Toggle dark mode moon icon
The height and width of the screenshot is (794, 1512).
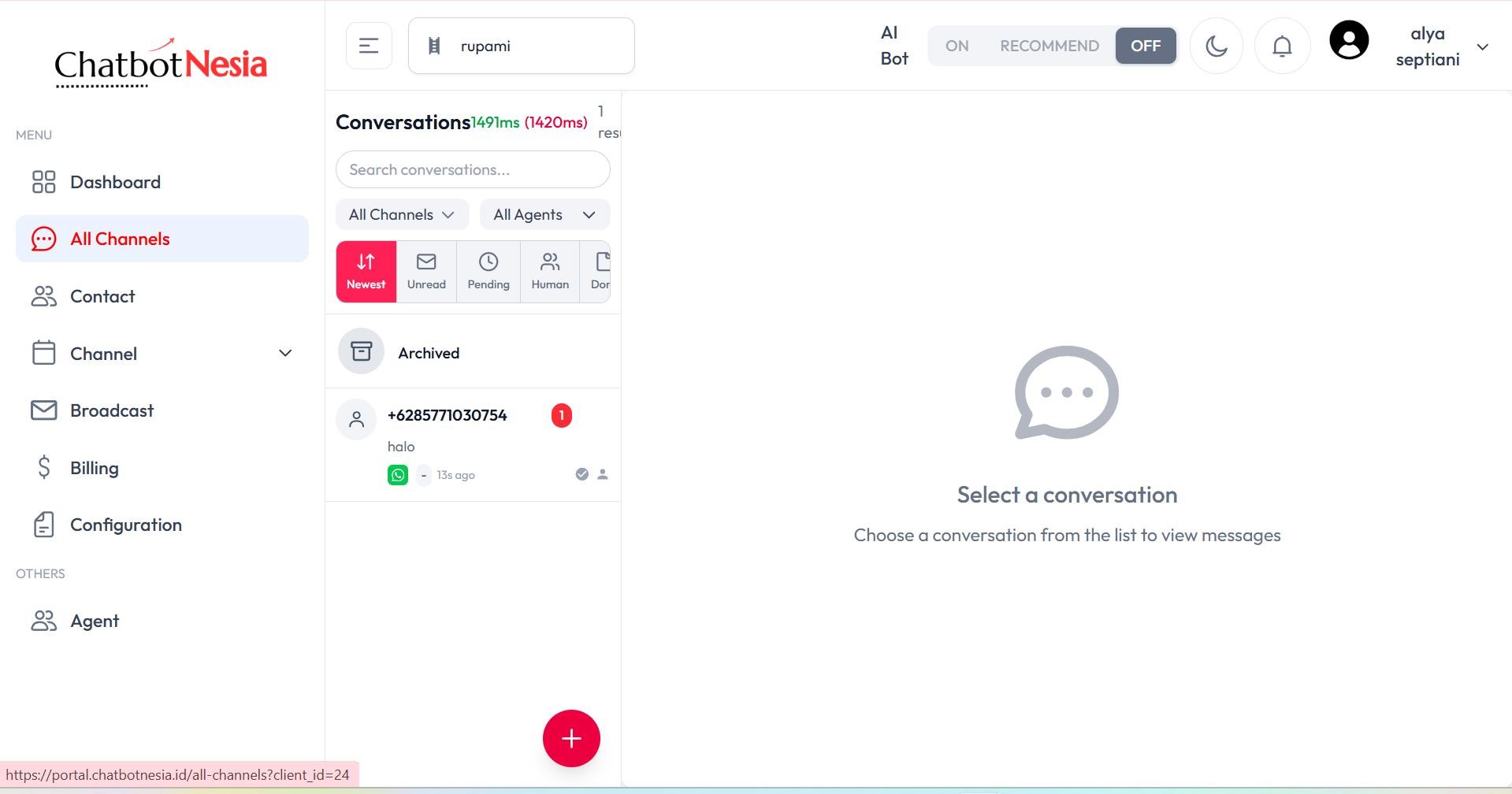click(x=1217, y=46)
